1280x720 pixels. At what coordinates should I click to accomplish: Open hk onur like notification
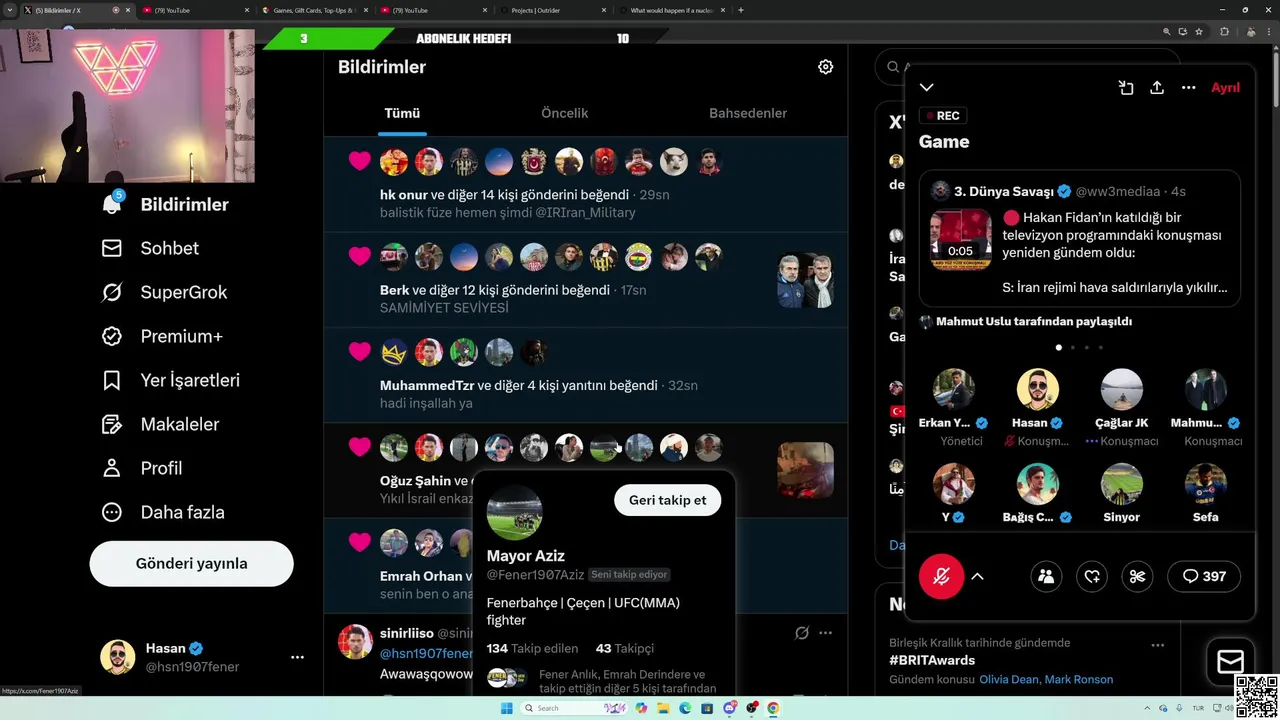(x=586, y=185)
